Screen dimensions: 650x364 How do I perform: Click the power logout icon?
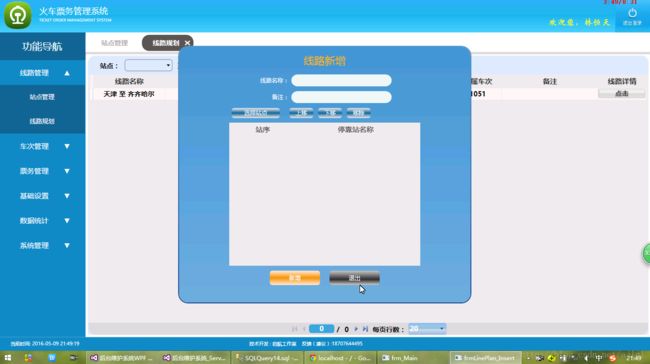tap(632, 13)
